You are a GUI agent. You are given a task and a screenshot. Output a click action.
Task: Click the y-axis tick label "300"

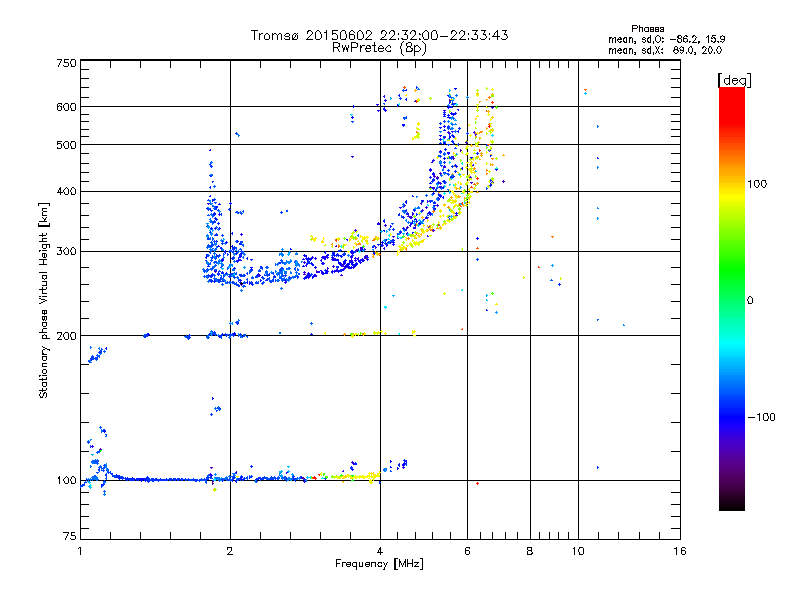pyautogui.click(x=66, y=252)
